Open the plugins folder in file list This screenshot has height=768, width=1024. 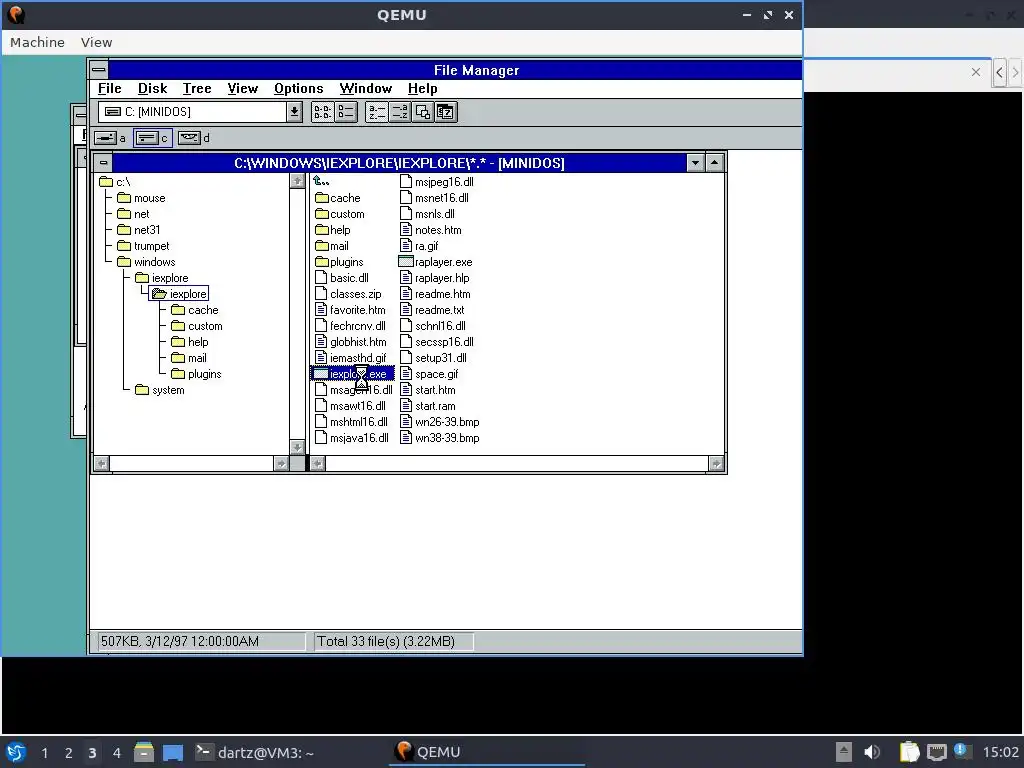point(339,262)
